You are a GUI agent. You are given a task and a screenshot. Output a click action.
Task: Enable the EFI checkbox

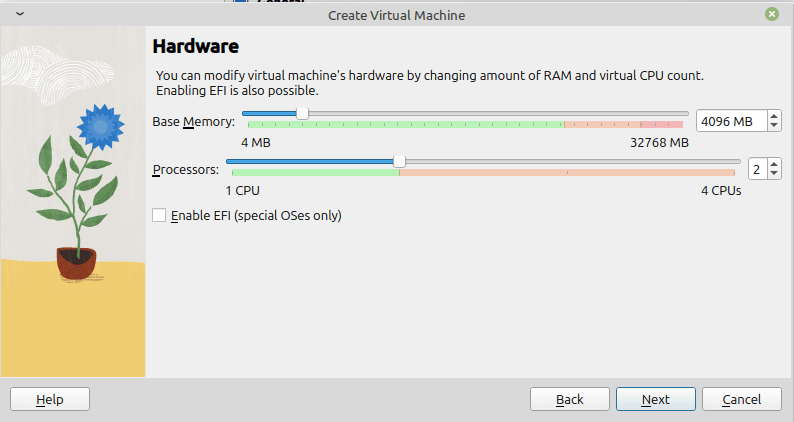click(159, 215)
